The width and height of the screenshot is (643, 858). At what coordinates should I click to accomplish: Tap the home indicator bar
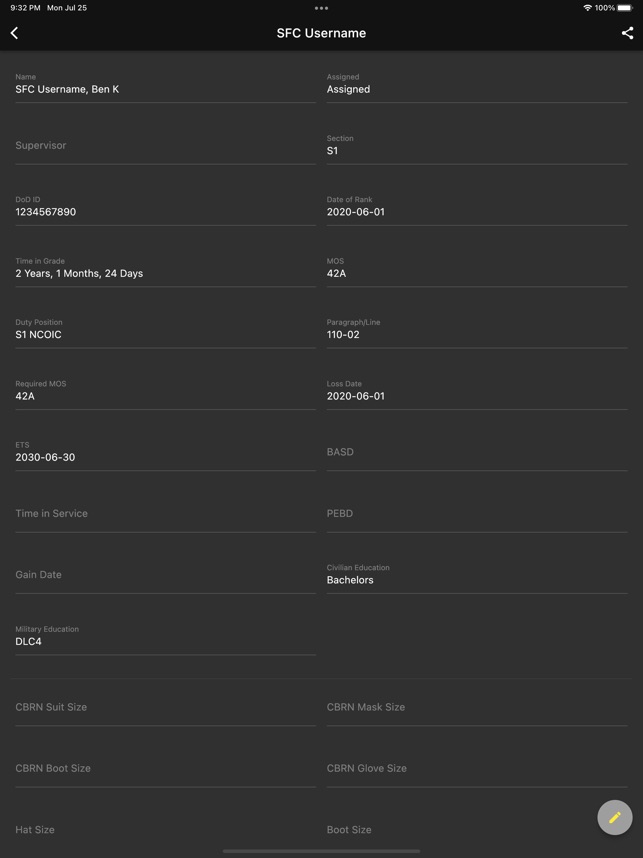pos(321,851)
